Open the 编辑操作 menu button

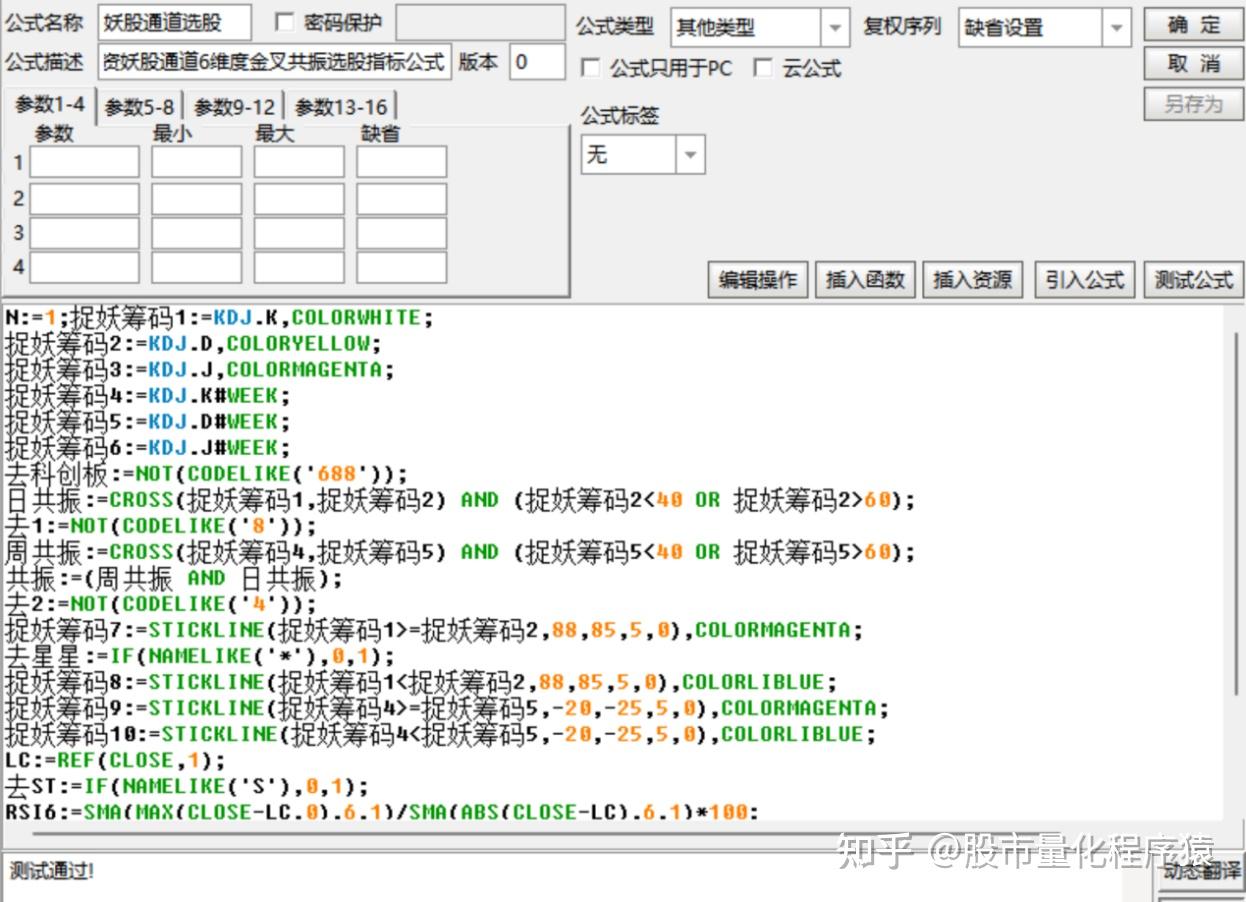pyautogui.click(x=758, y=280)
